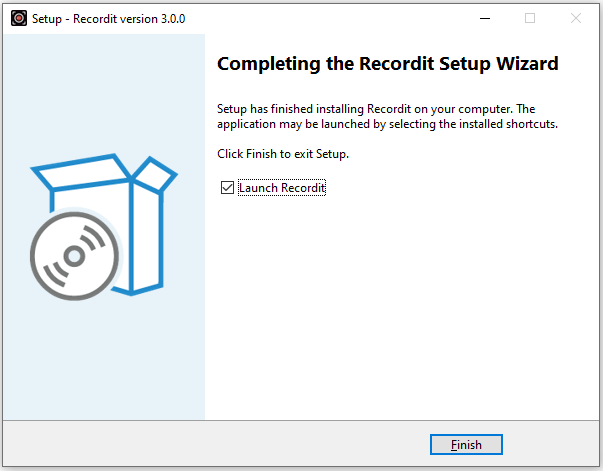Image resolution: width=603 pixels, height=471 pixels.
Task: Click the Recordit icon in title bar
Action: 18,18
